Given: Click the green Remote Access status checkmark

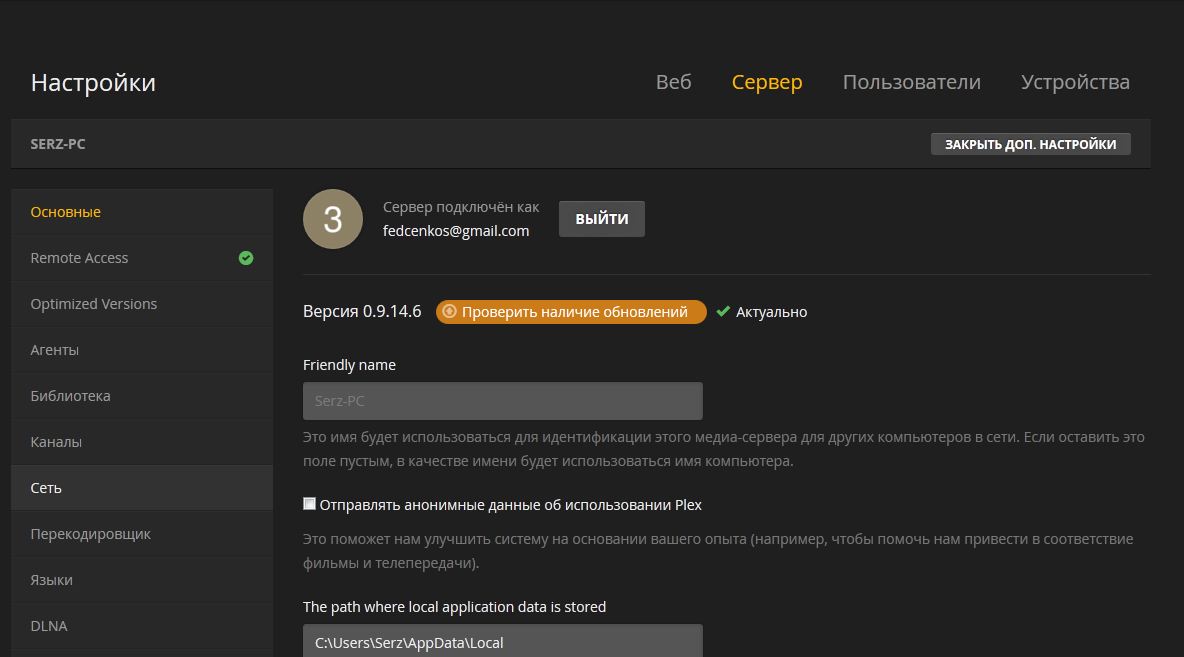Looking at the screenshot, I should click(246, 258).
